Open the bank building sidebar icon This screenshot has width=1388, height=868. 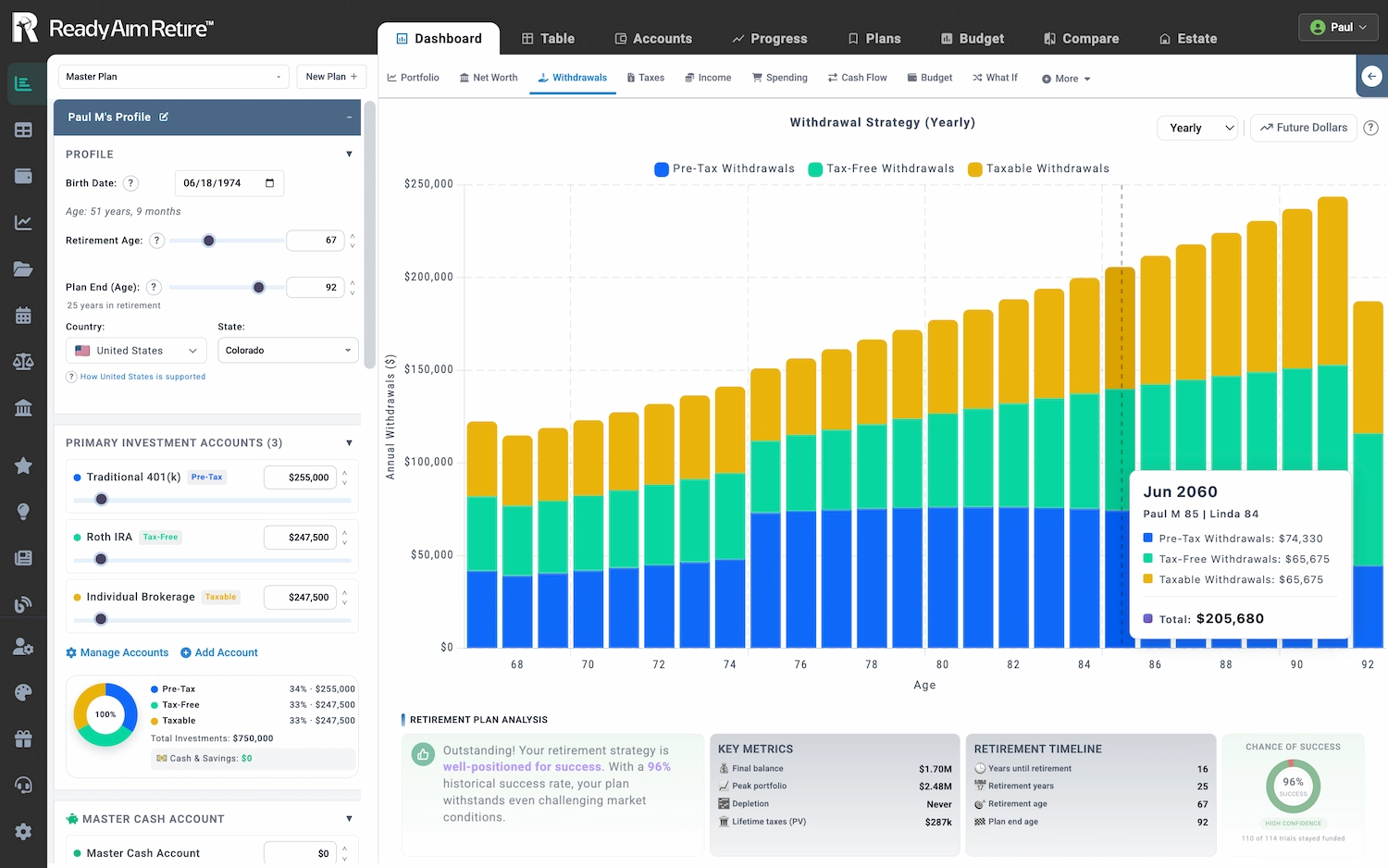pyautogui.click(x=23, y=408)
